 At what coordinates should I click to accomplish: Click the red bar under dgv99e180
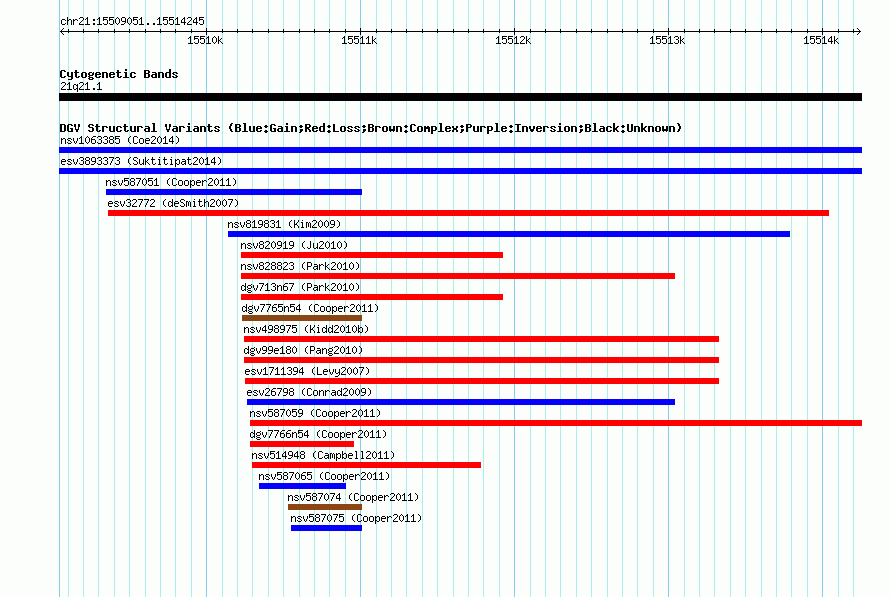click(x=481, y=360)
